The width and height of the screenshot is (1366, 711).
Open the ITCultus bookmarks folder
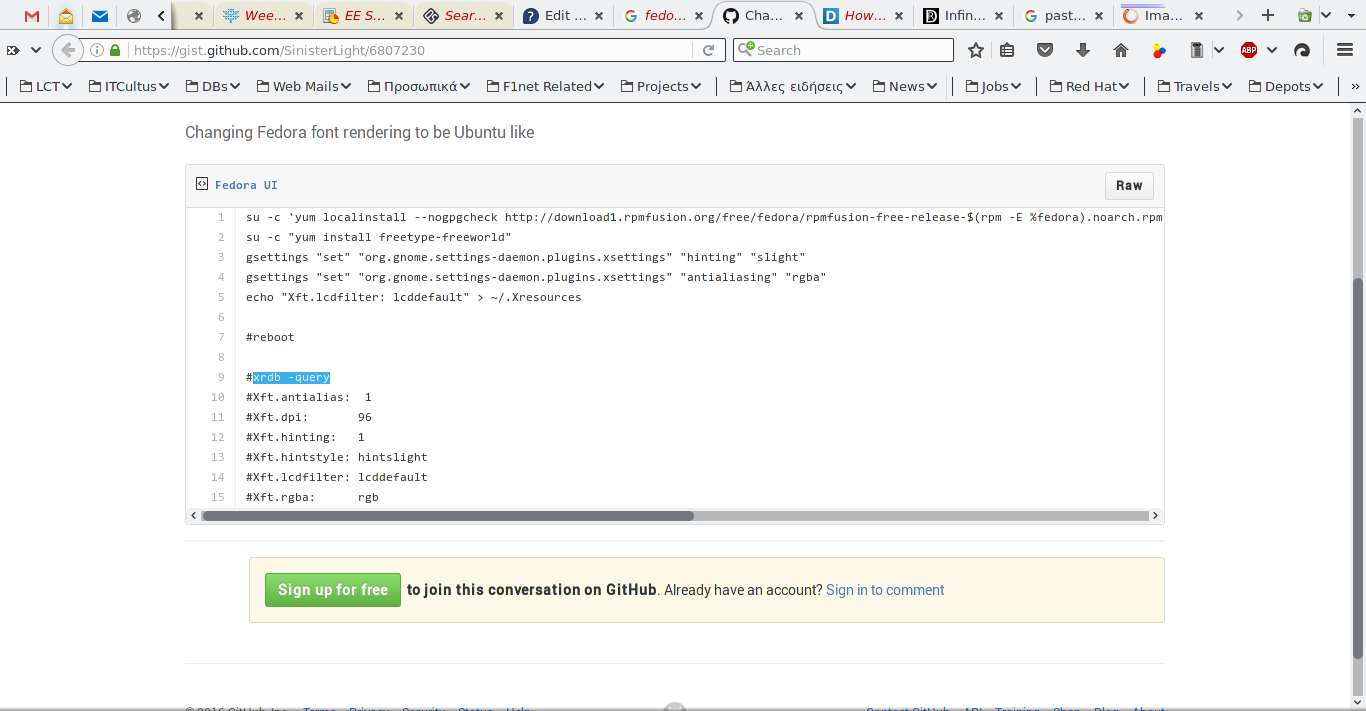129,86
